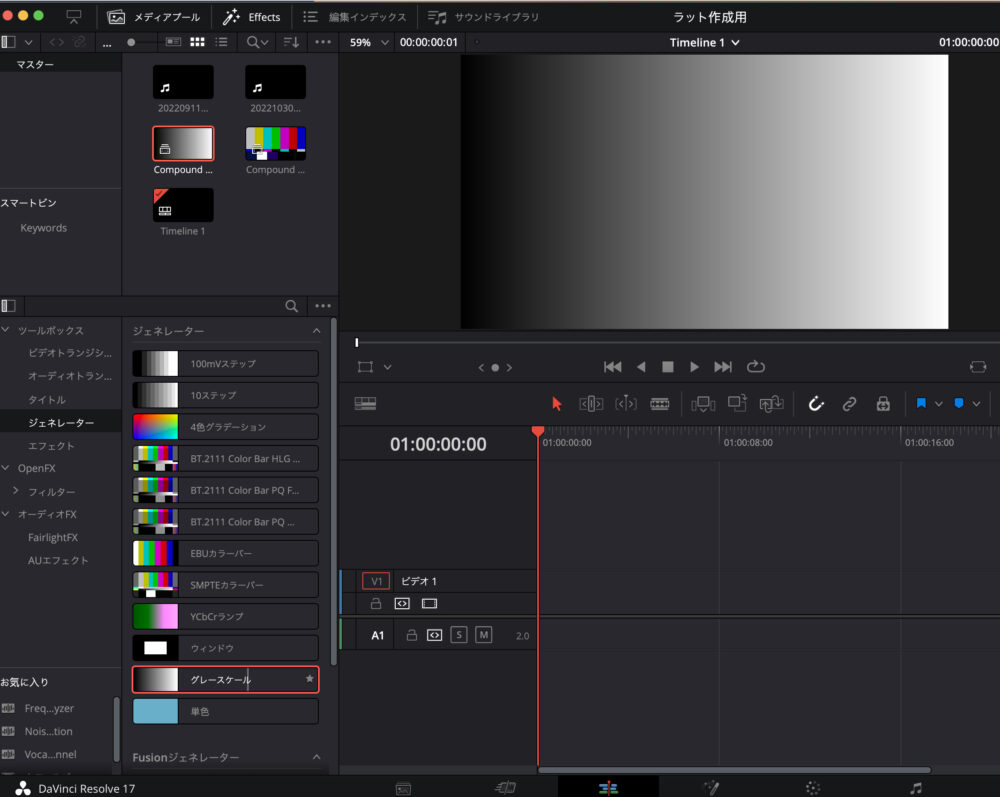Open media pool search
This screenshot has width=1000, height=797.
[x=257, y=42]
